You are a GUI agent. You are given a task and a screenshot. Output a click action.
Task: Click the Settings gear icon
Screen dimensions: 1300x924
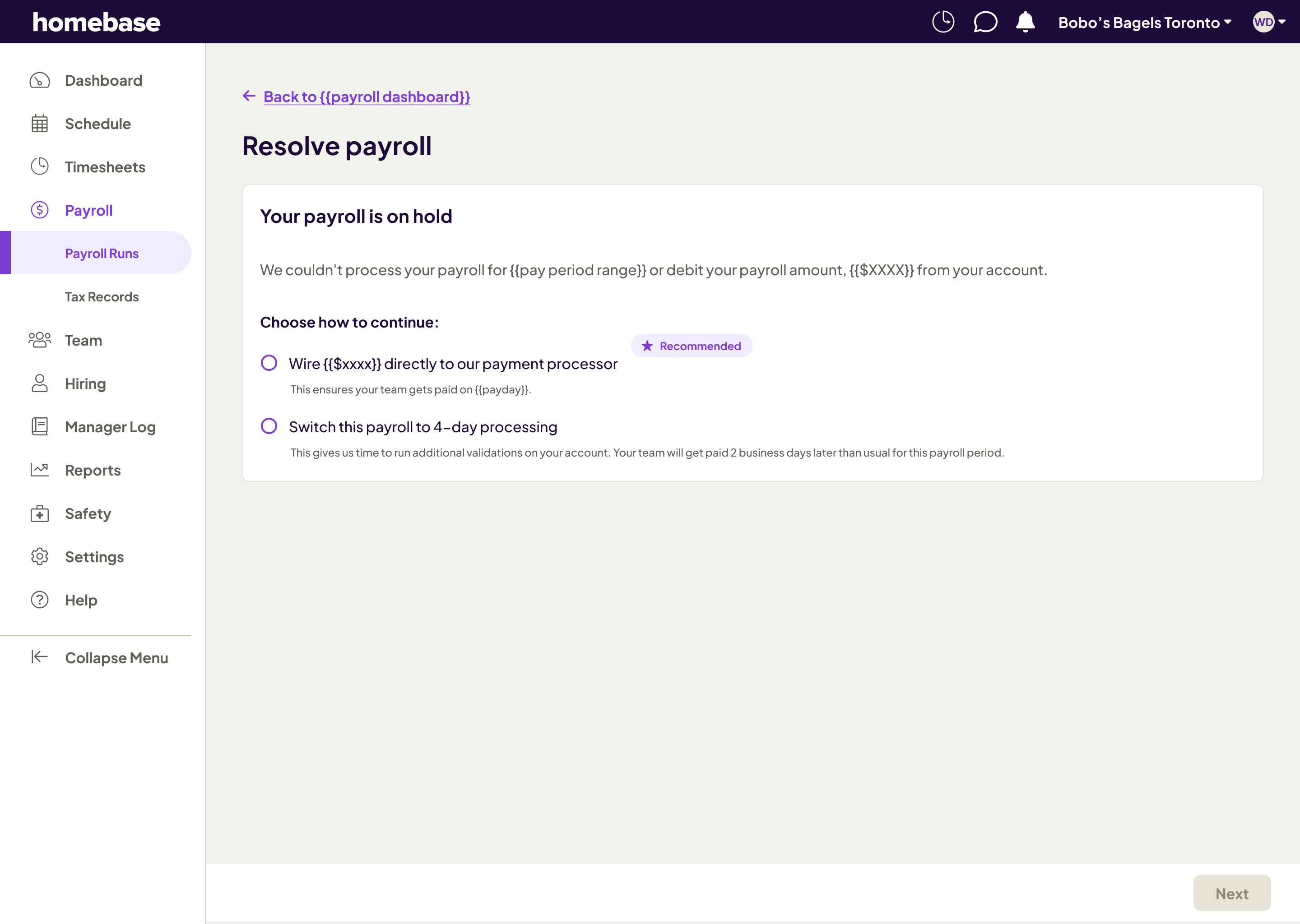coord(40,556)
